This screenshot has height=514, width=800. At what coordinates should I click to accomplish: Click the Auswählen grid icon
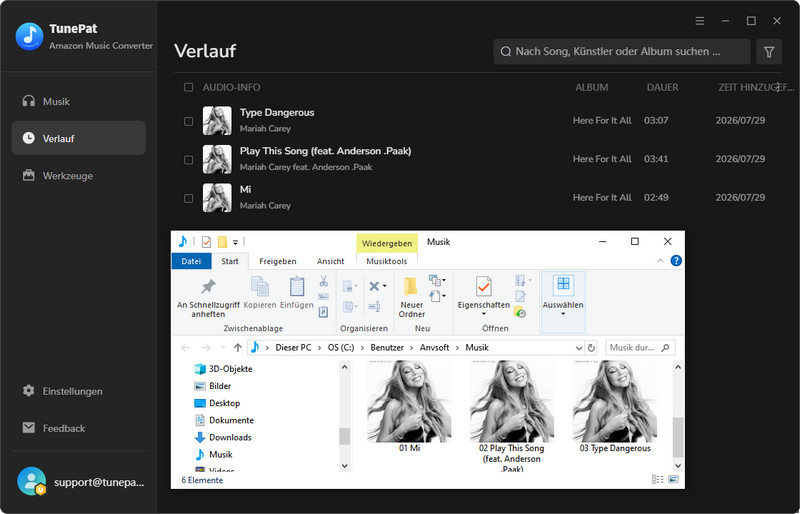[x=563, y=284]
